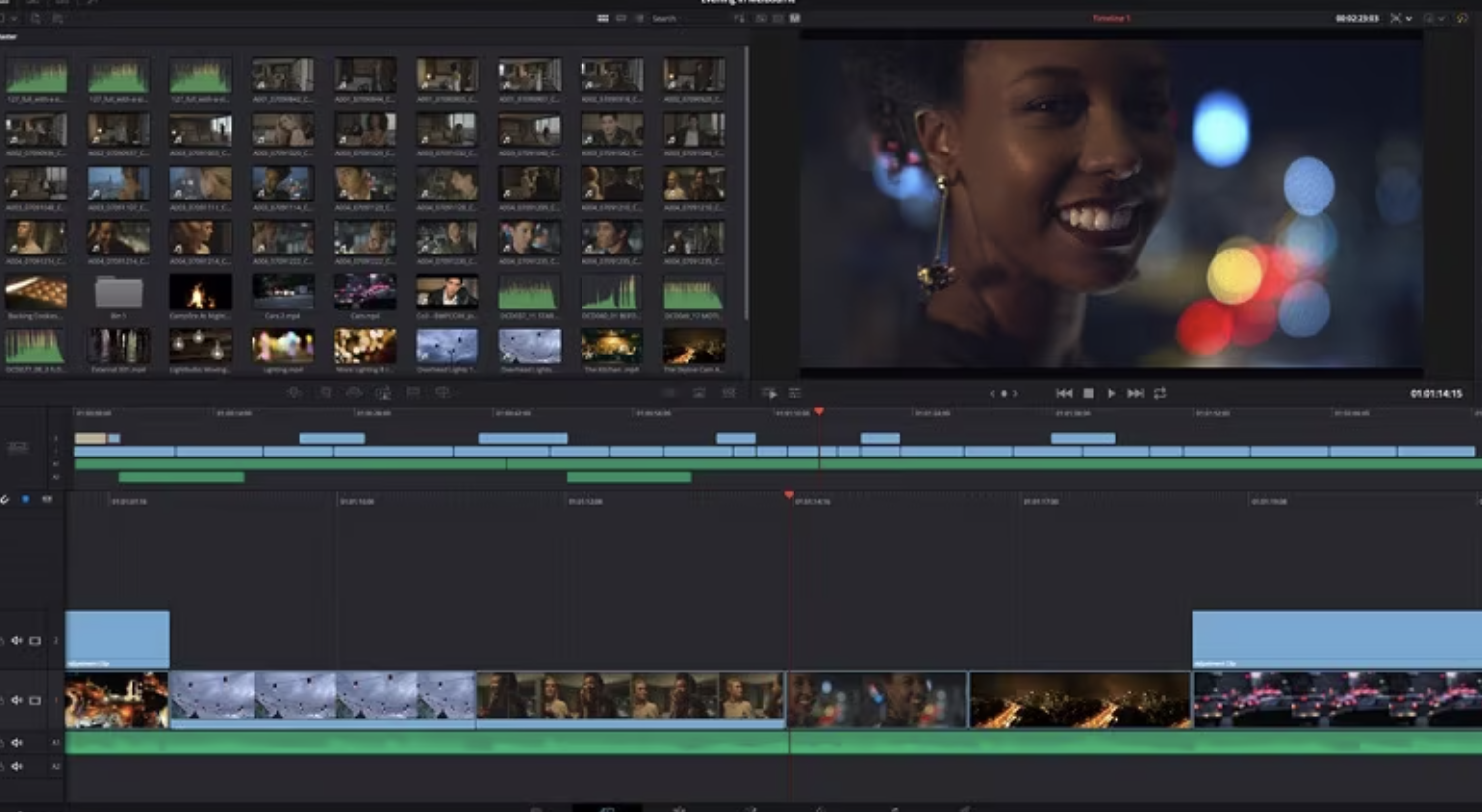Switch media pool to list view

[x=639, y=18]
